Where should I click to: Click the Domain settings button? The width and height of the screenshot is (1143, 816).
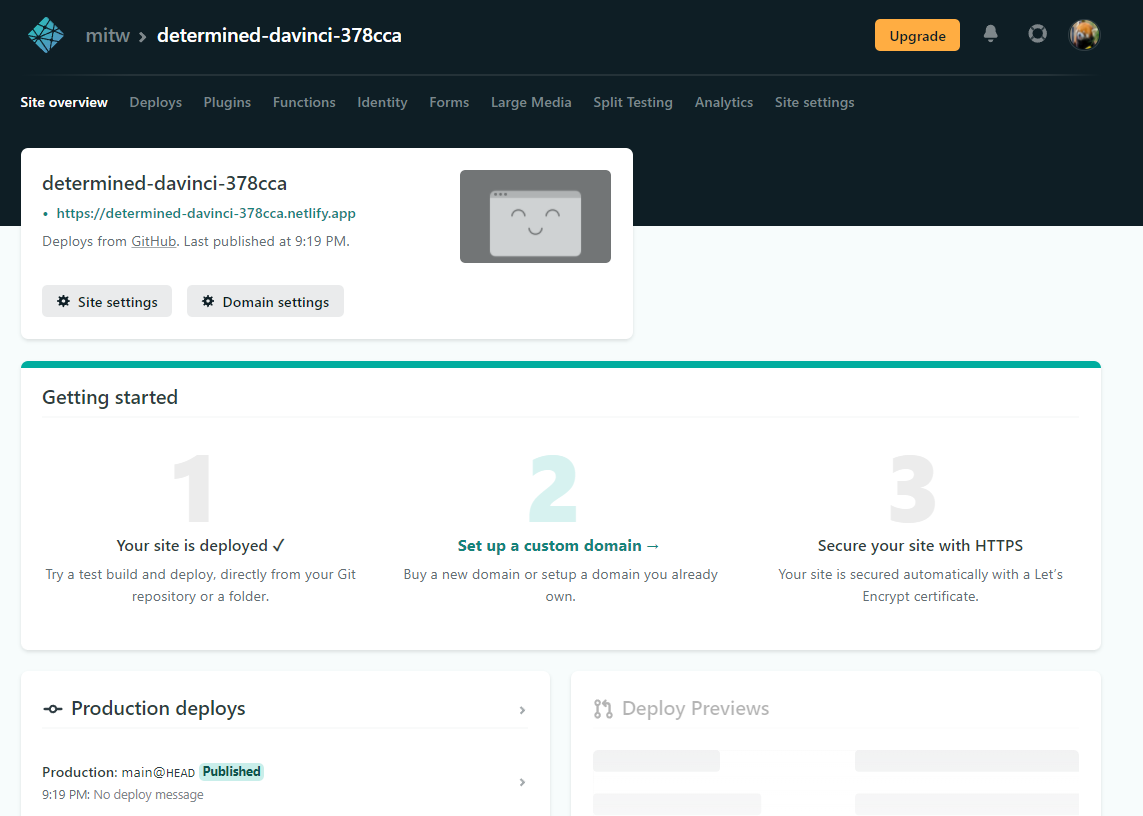265,301
